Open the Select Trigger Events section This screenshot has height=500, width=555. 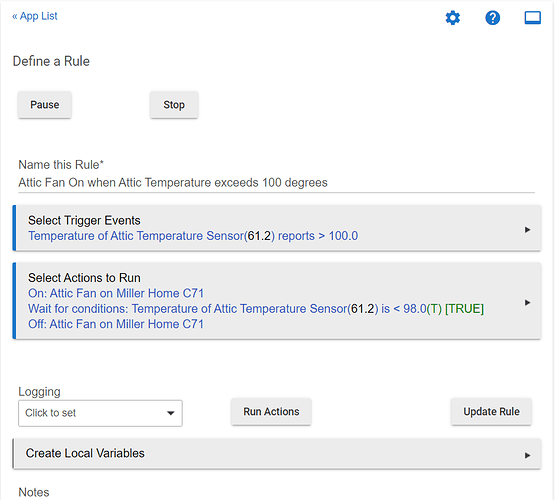click(x=277, y=228)
